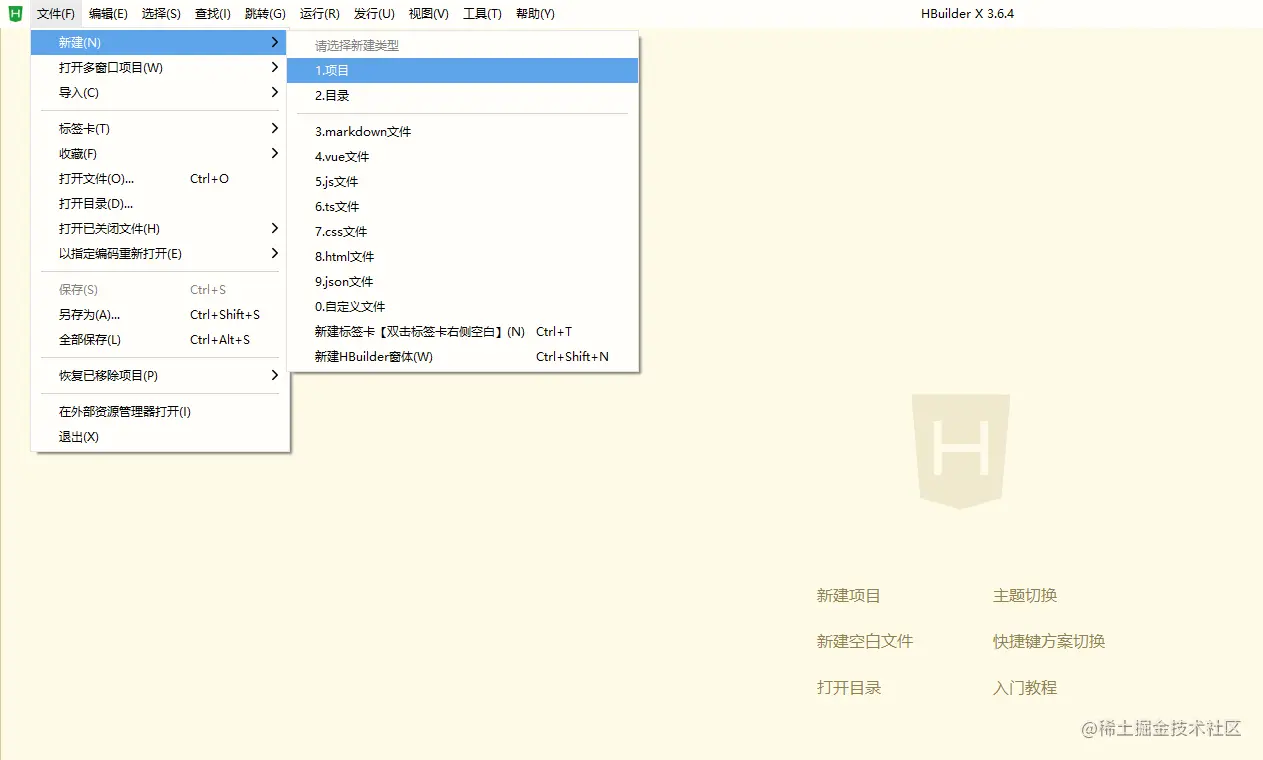Create a 6.ts文件
Image resolution: width=1263 pixels, height=760 pixels.
coord(462,207)
